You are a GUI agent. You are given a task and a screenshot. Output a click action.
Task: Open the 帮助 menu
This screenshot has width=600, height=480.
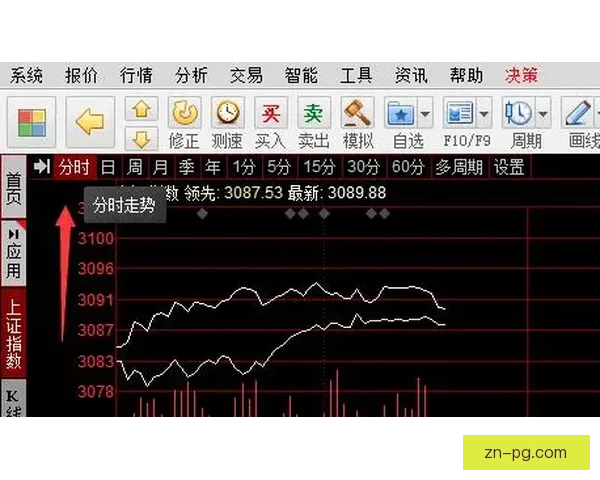(466, 75)
